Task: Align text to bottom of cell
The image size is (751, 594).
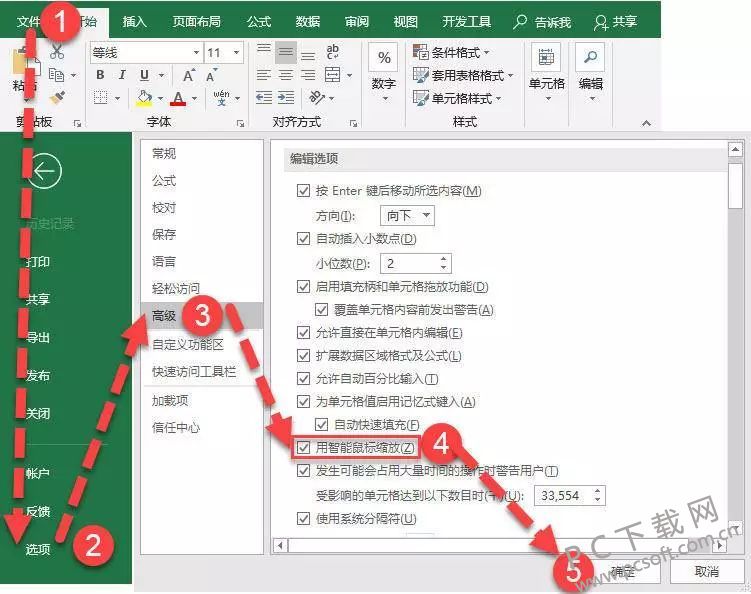Action: [308, 53]
